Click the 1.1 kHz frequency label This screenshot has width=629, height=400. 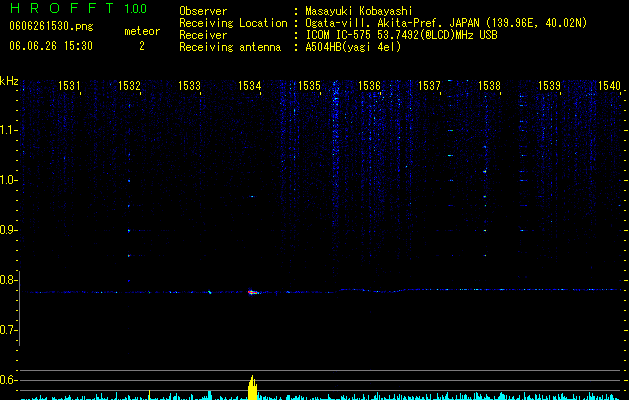click(8, 130)
